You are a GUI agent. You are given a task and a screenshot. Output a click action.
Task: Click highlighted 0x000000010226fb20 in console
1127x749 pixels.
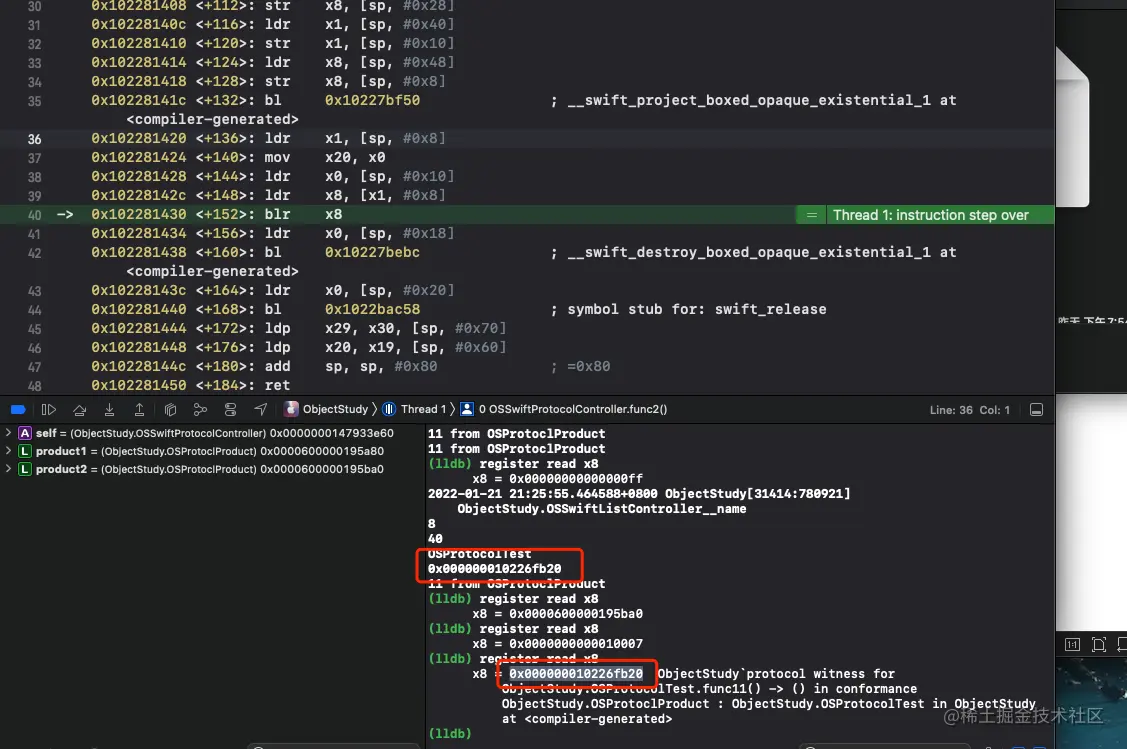pos(576,674)
